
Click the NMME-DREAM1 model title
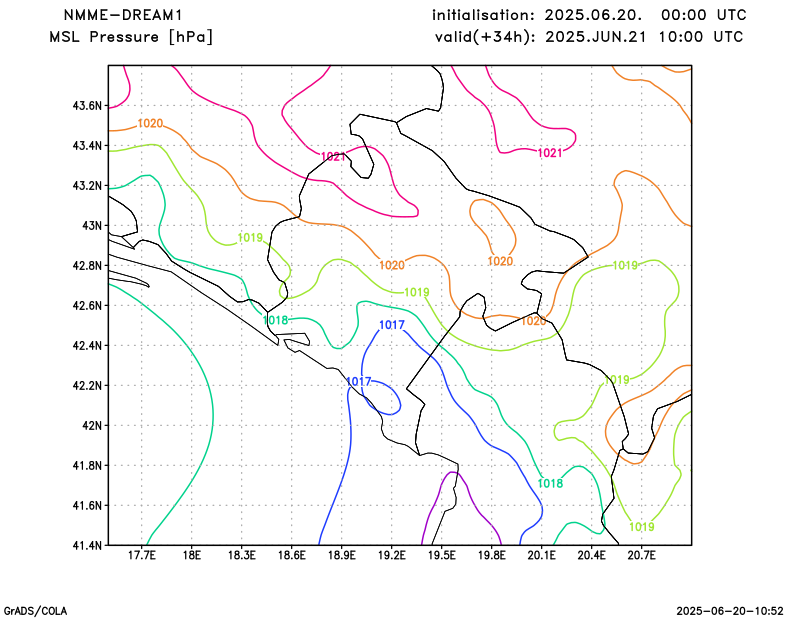coord(123,15)
